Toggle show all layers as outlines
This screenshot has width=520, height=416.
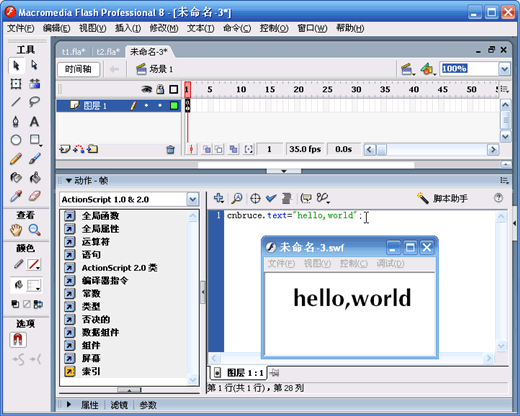(174, 89)
